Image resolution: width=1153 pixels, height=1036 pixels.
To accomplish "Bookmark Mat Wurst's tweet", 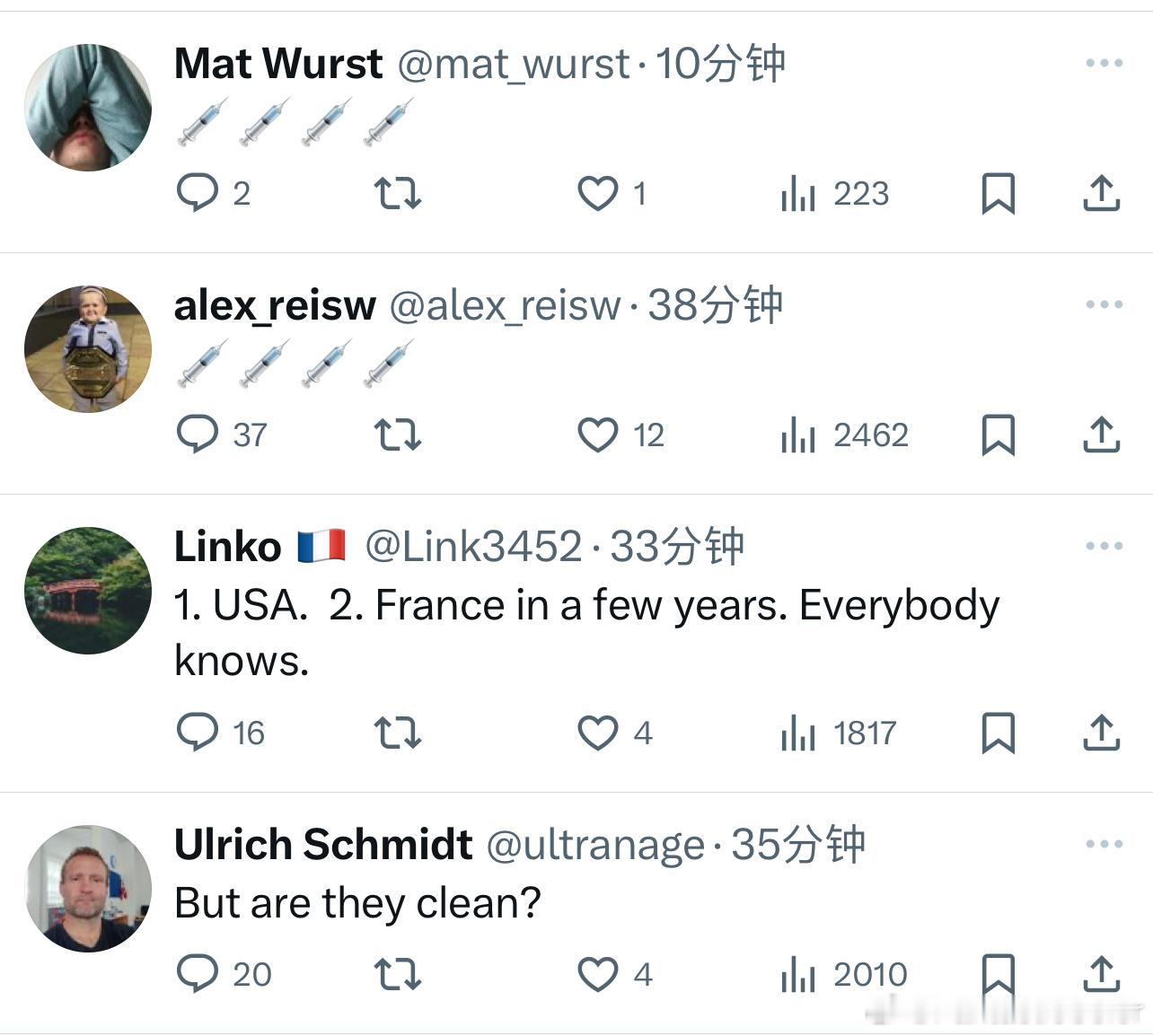I will 998,193.
